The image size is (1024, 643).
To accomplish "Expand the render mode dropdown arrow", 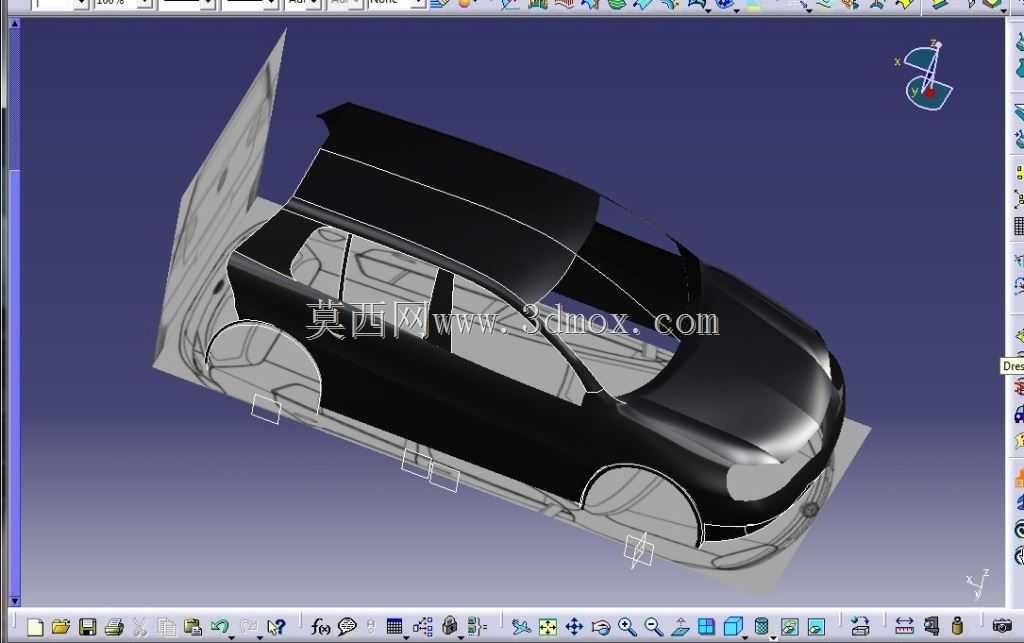I will click(x=773, y=636).
